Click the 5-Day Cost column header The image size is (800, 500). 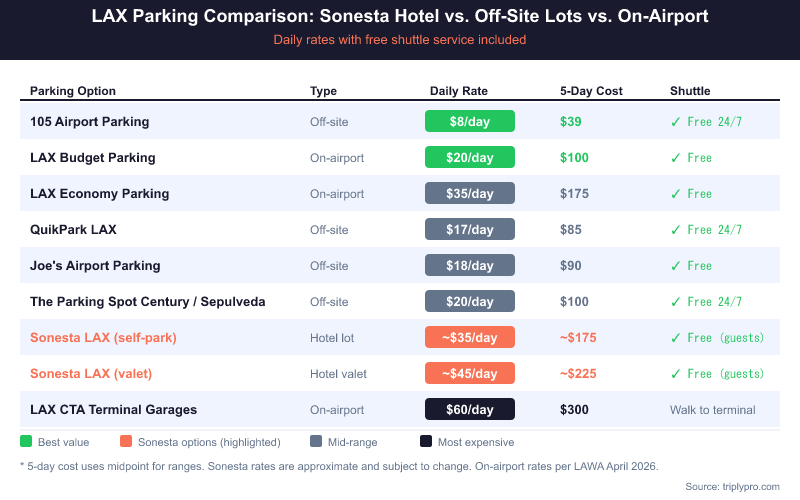[x=591, y=91]
